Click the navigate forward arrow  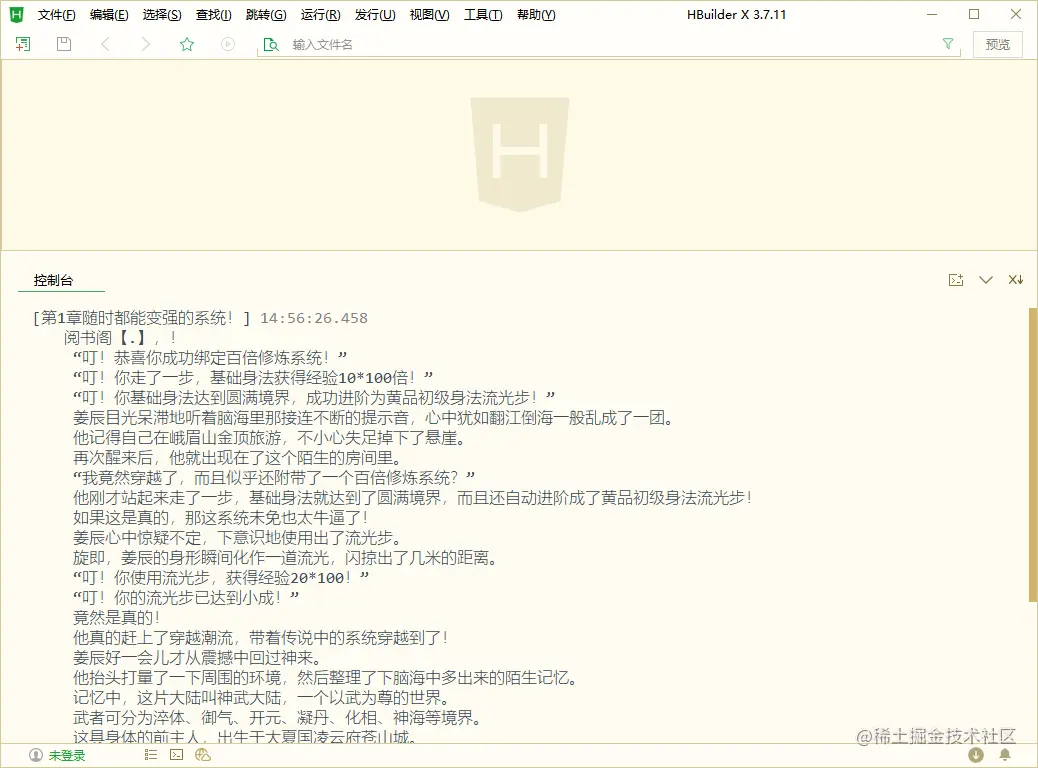[x=146, y=44]
